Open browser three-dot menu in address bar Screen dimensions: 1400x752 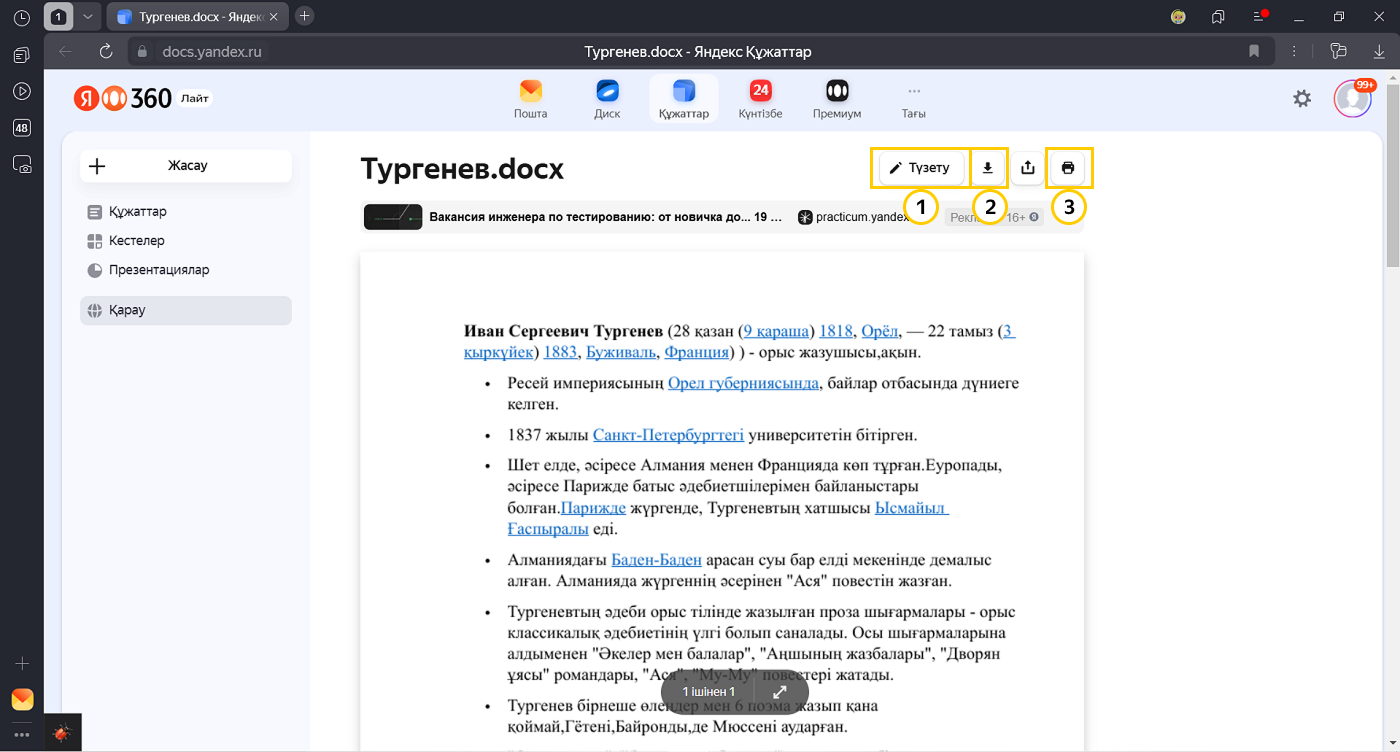(1294, 51)
